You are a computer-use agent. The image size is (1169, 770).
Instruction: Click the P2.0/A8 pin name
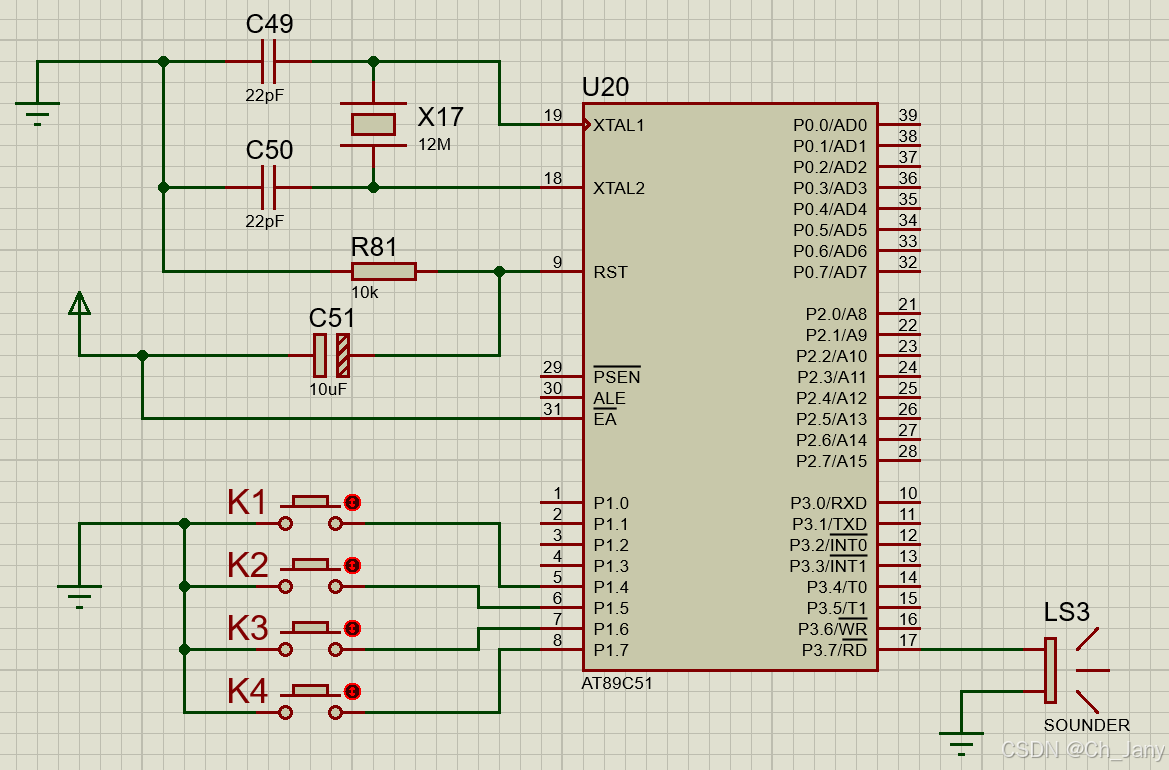point(836,314)
